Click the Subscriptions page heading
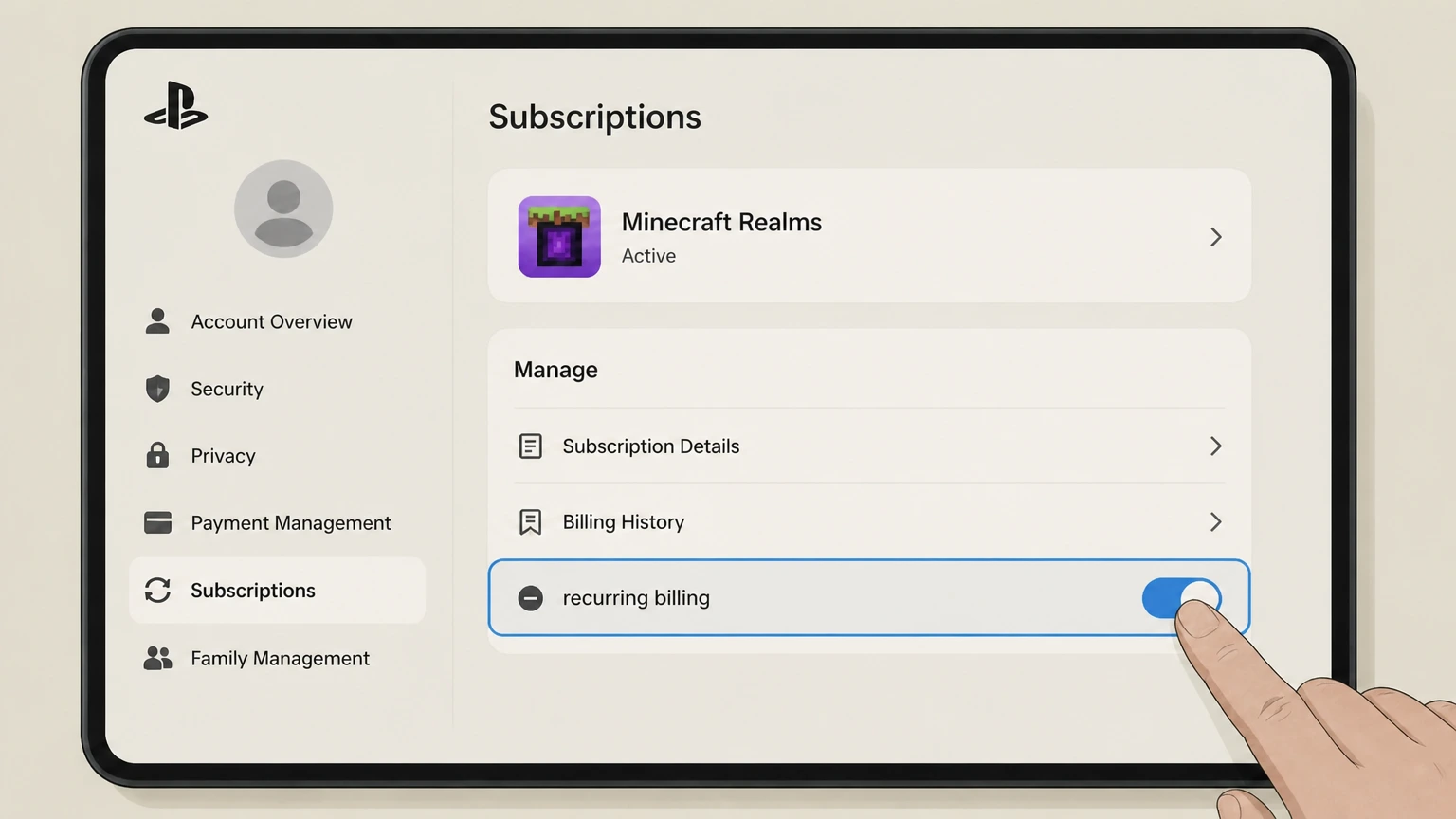1456x819 pixels. [595, 117]
